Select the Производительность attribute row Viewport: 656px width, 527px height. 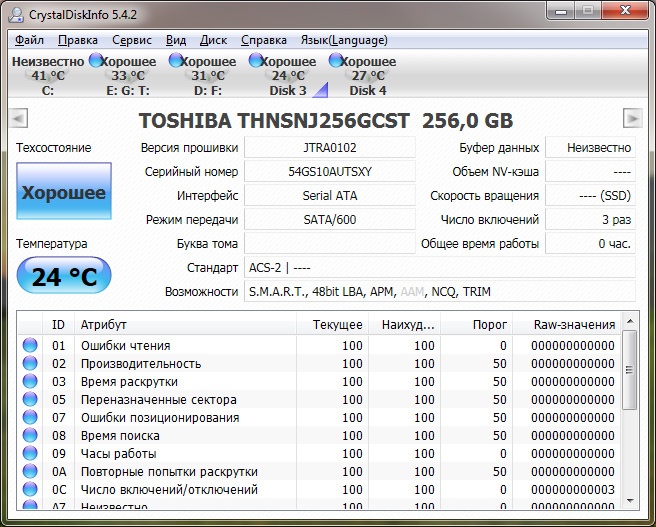coord(319,363)
